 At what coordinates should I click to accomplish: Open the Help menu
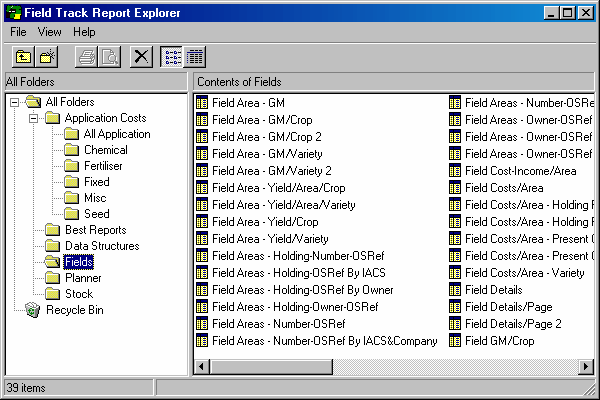[x=84, y=32]
